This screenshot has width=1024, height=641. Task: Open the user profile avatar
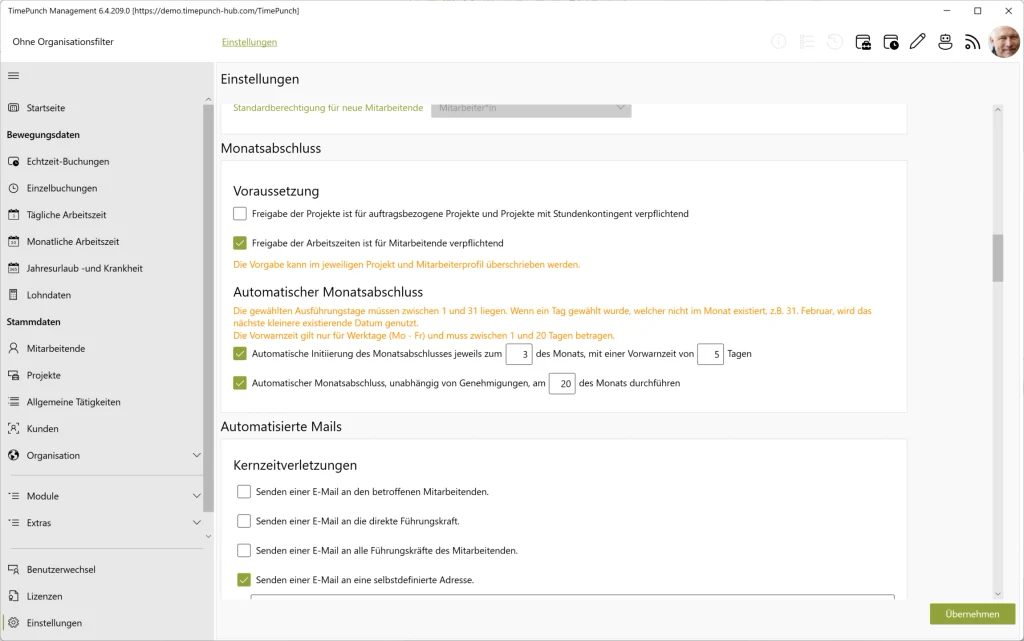pyautogui.click(x=1004, y=42)
